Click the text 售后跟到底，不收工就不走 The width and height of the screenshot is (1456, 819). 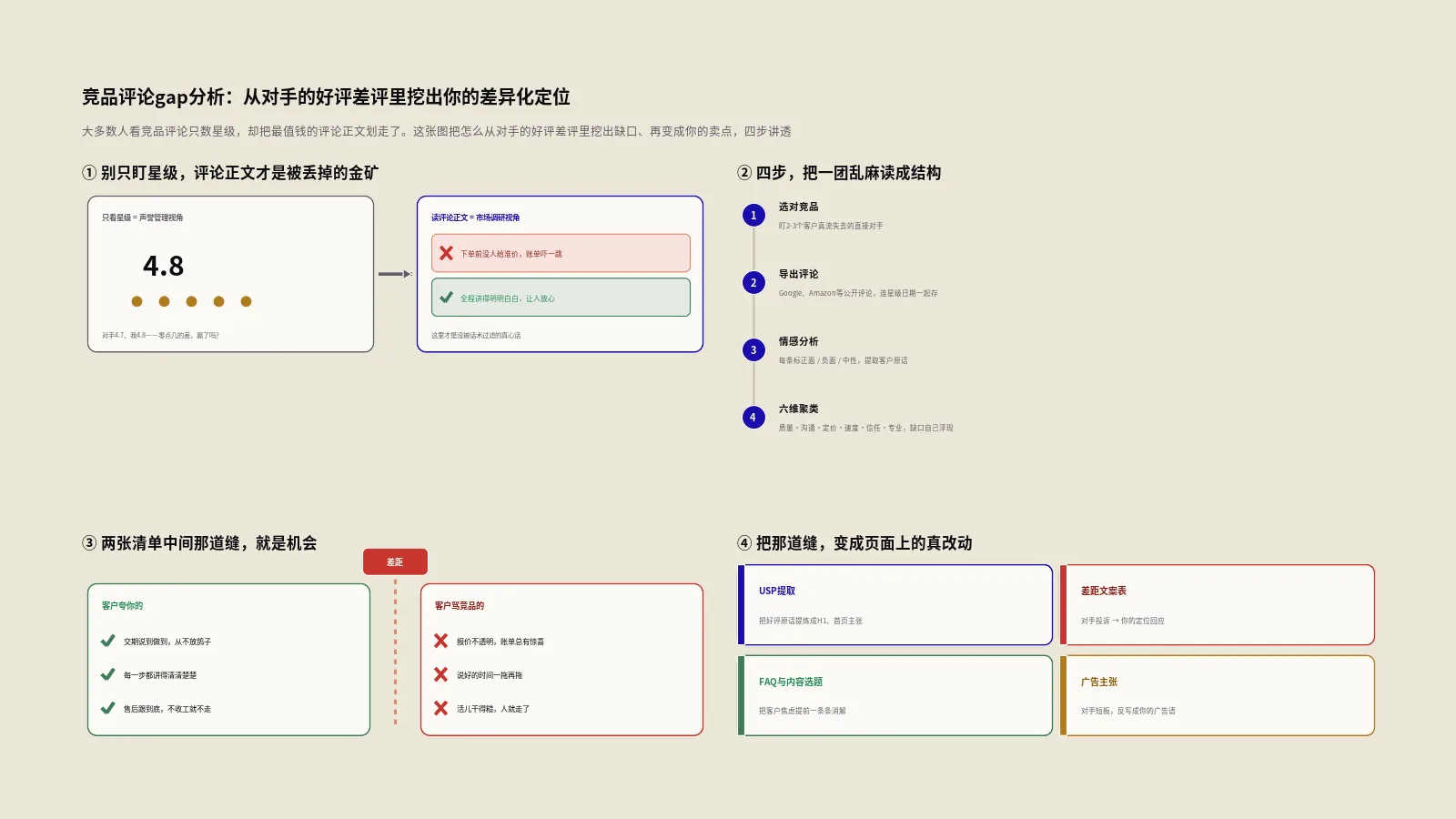pos(167,709)
